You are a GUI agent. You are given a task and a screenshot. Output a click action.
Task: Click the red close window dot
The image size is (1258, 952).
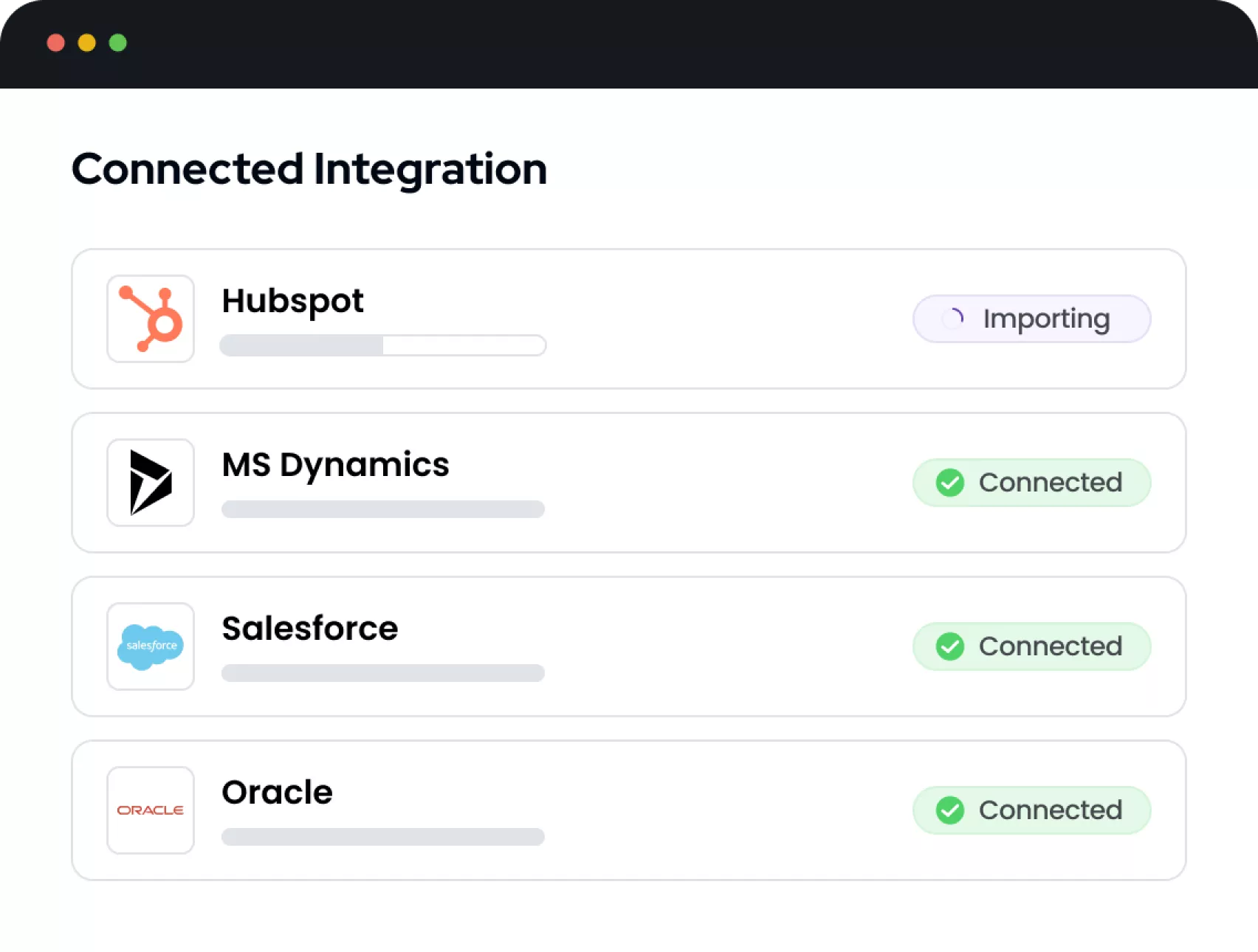coord(56,43)
